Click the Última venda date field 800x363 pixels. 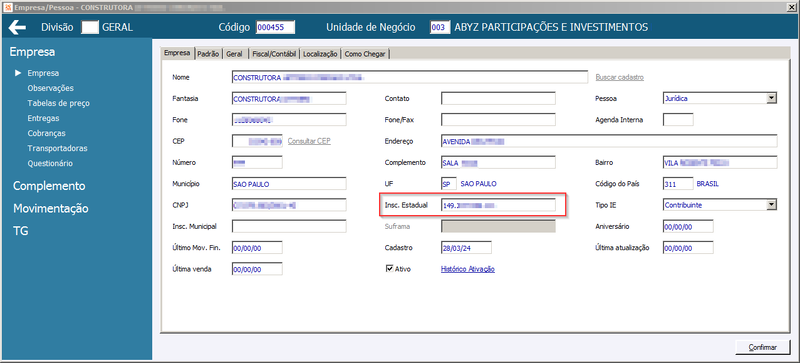pos(257,269)
